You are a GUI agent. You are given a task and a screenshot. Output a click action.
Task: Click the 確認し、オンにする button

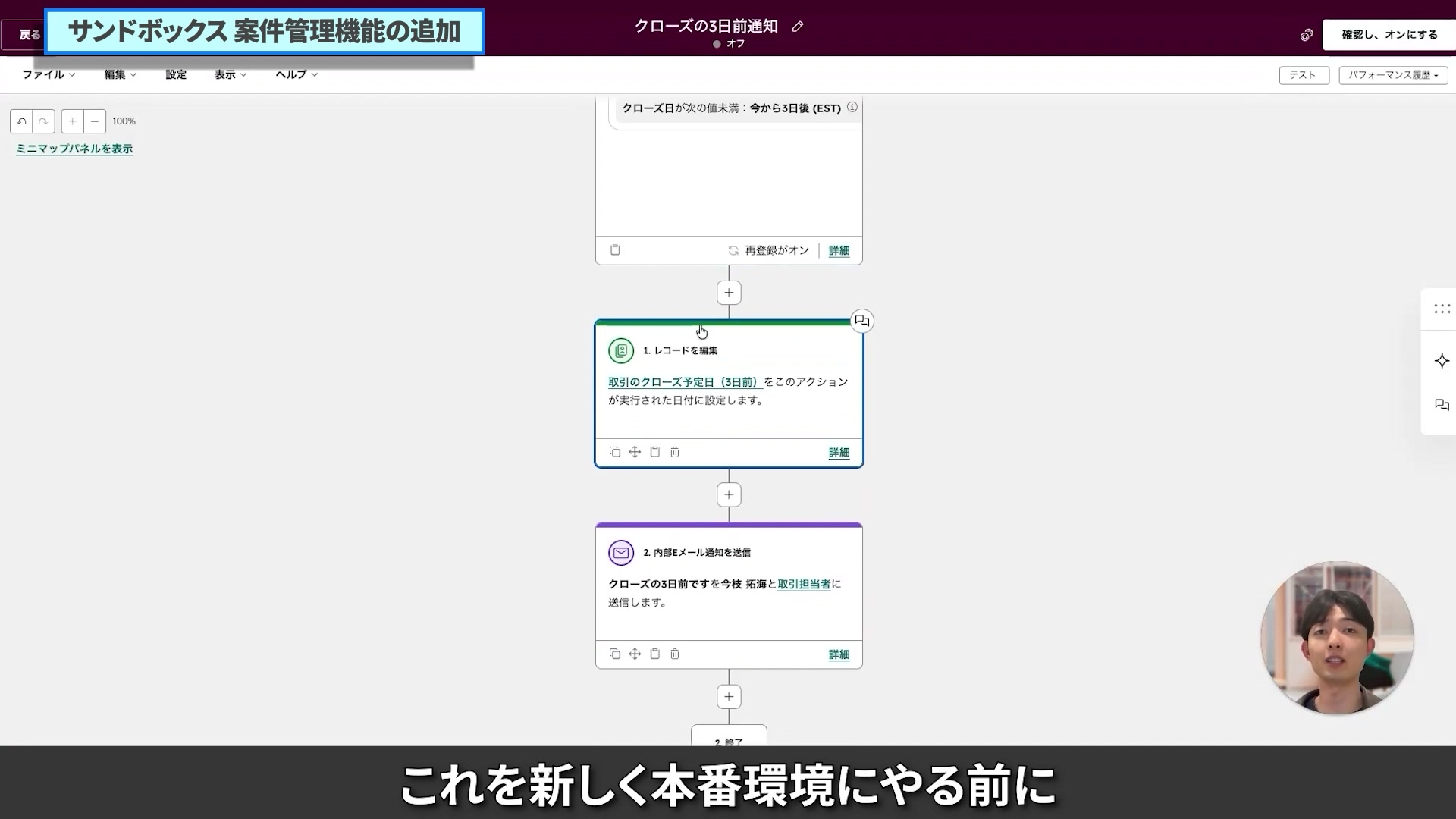[1389, 35]
